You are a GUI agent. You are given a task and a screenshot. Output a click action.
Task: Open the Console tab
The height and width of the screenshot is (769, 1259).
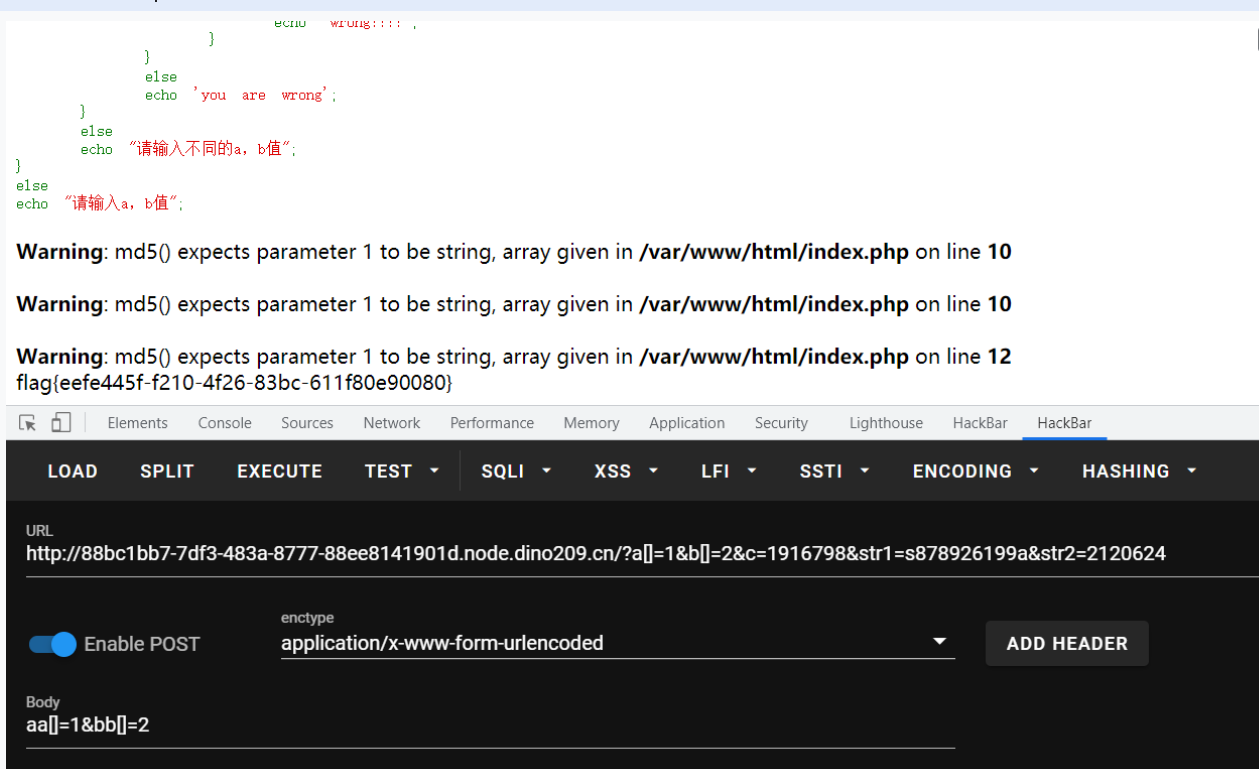pyautogui.click(x=225, y=423)
